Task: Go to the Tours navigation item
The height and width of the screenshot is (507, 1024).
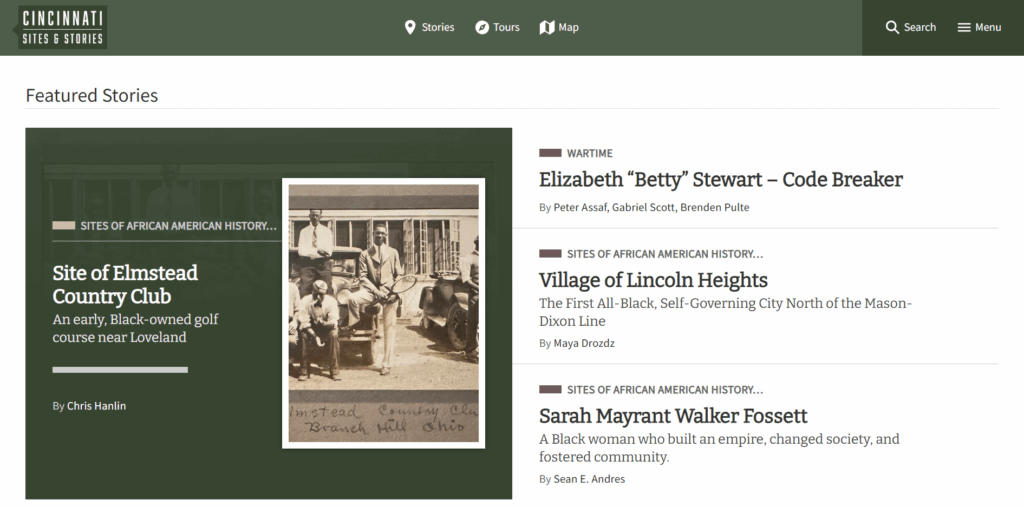Action: (506, 27)
